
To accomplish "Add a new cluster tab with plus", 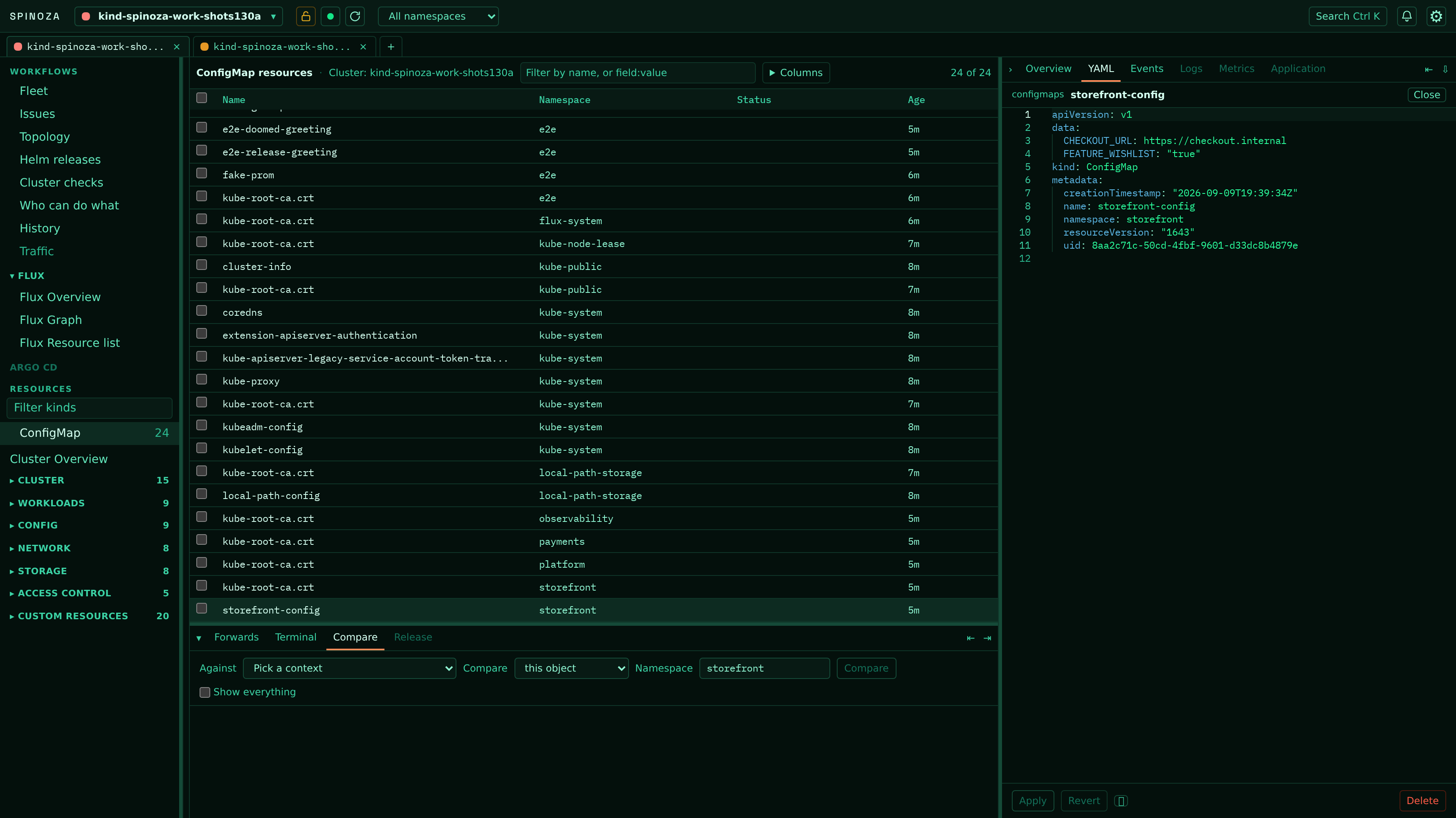I will (x=391, y=47).
